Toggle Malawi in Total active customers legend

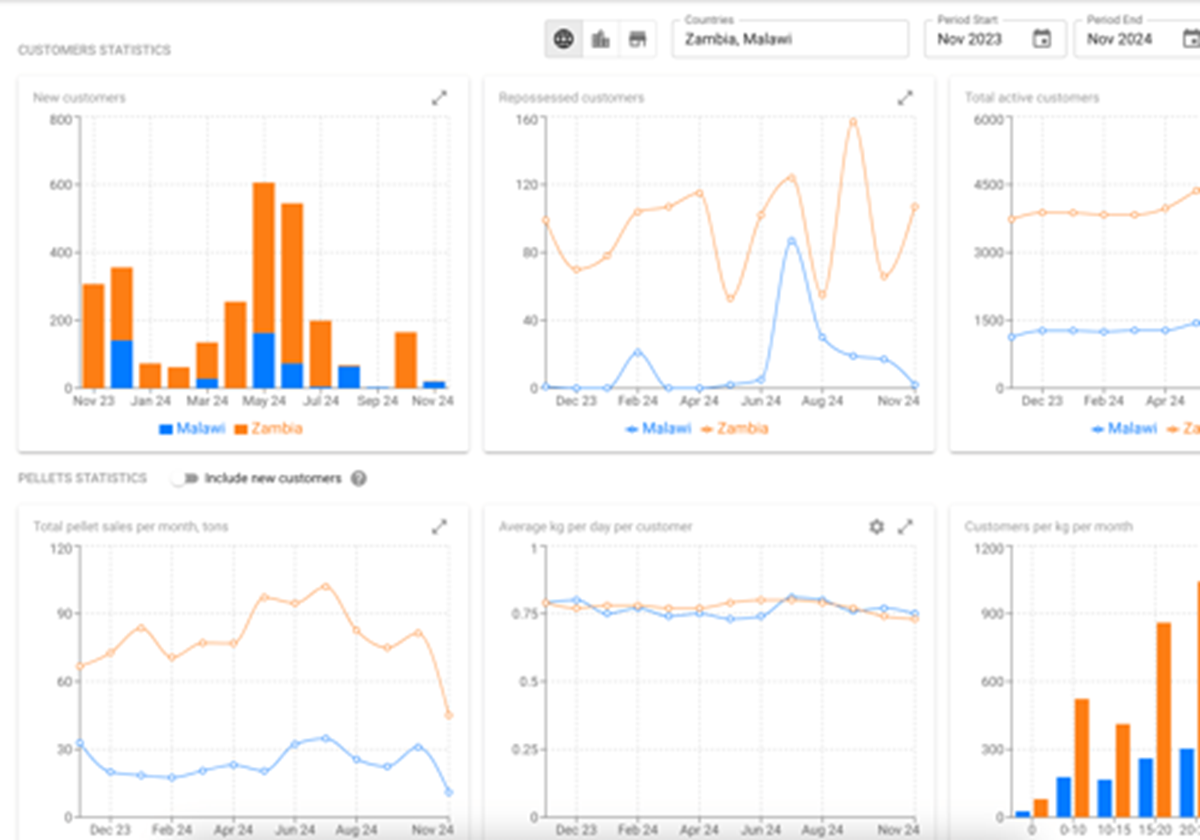coord(1124,428)
